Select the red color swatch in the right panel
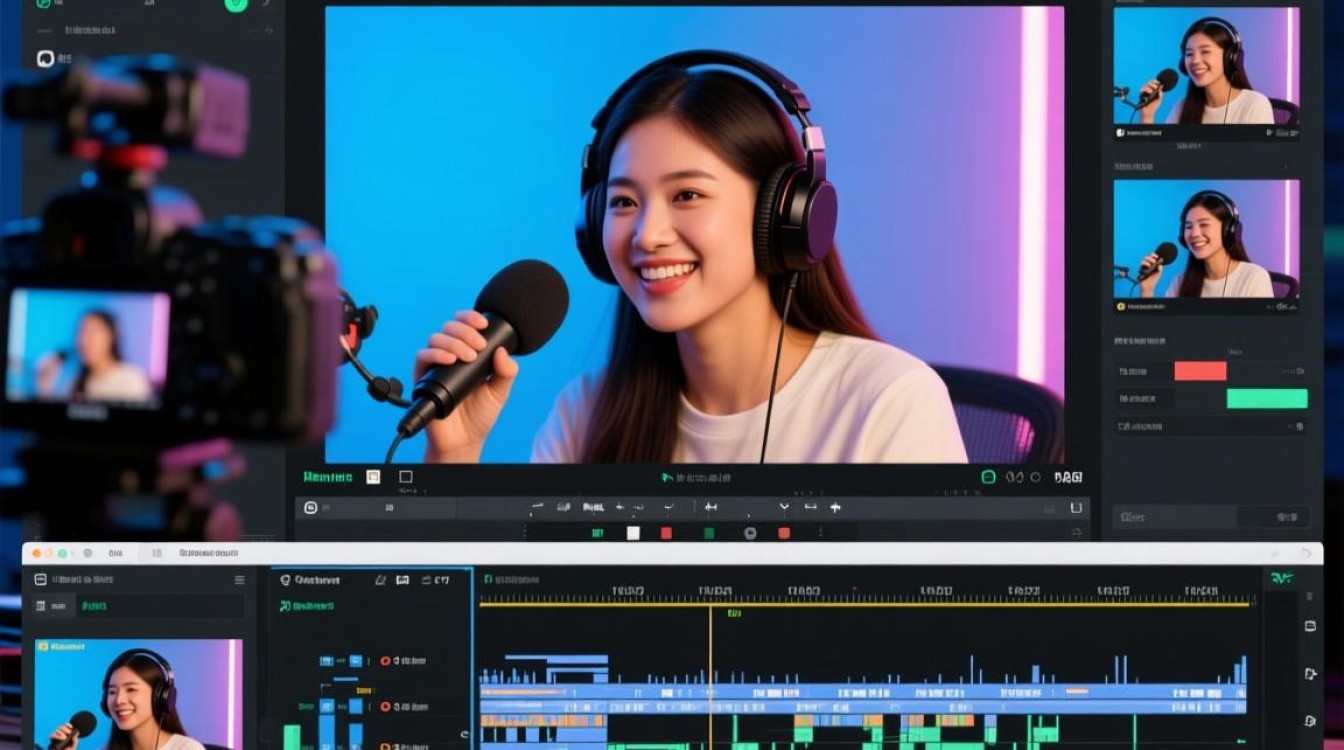The width and height of the screenshot is (1344, 750). (x=1200, y=371)
